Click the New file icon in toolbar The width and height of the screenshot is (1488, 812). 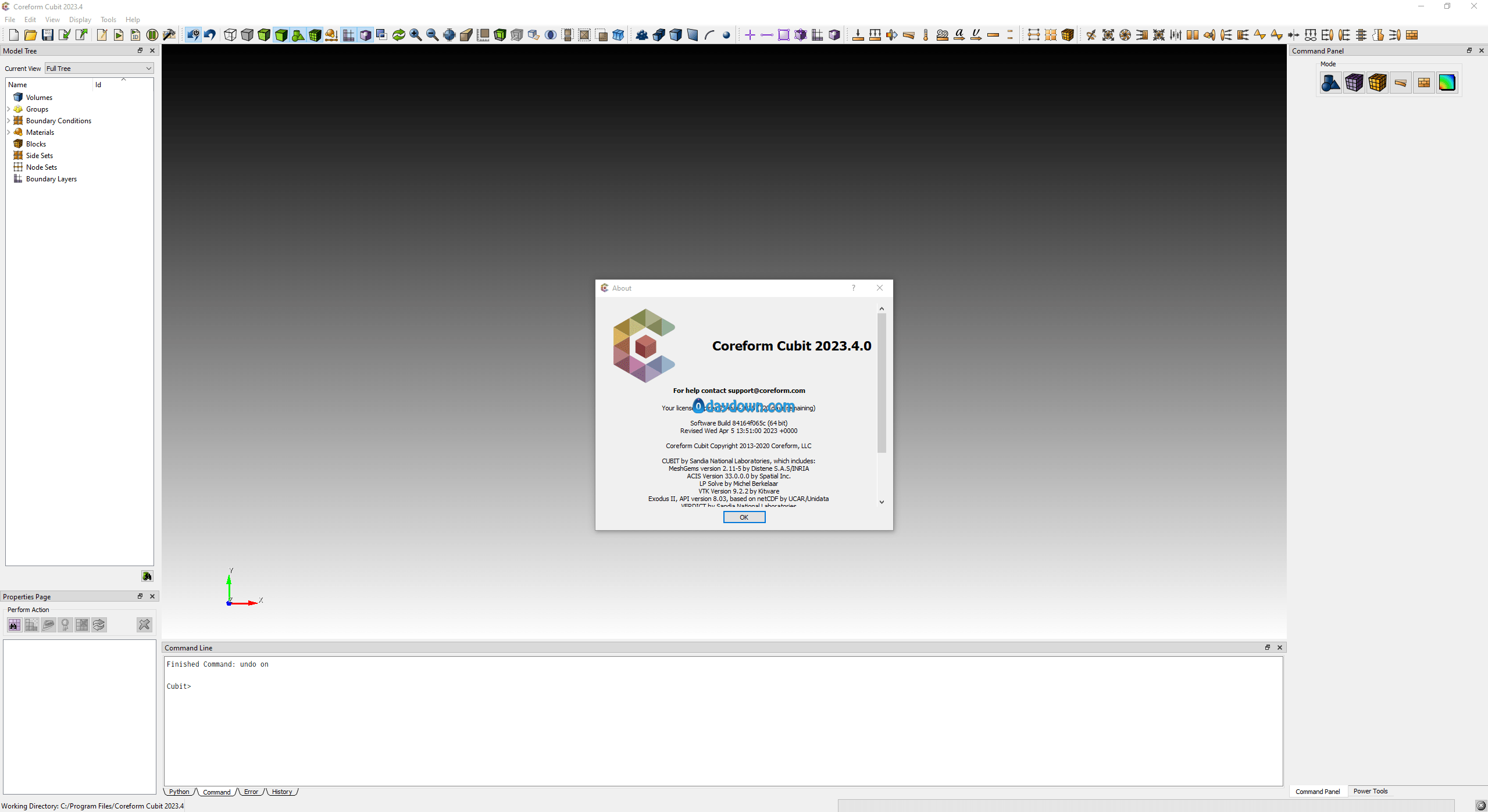14,35
